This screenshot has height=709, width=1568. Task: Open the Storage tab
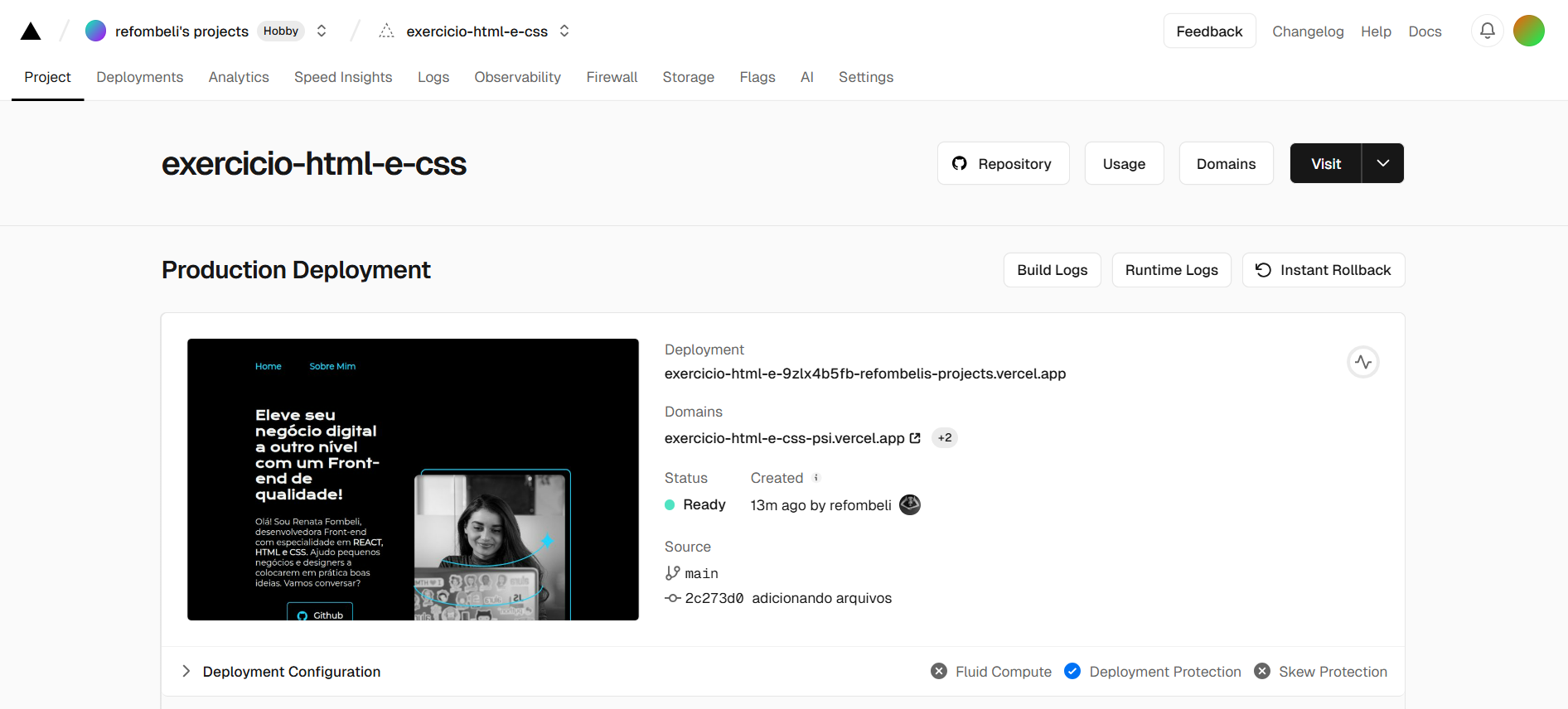(x=688, y=77)
